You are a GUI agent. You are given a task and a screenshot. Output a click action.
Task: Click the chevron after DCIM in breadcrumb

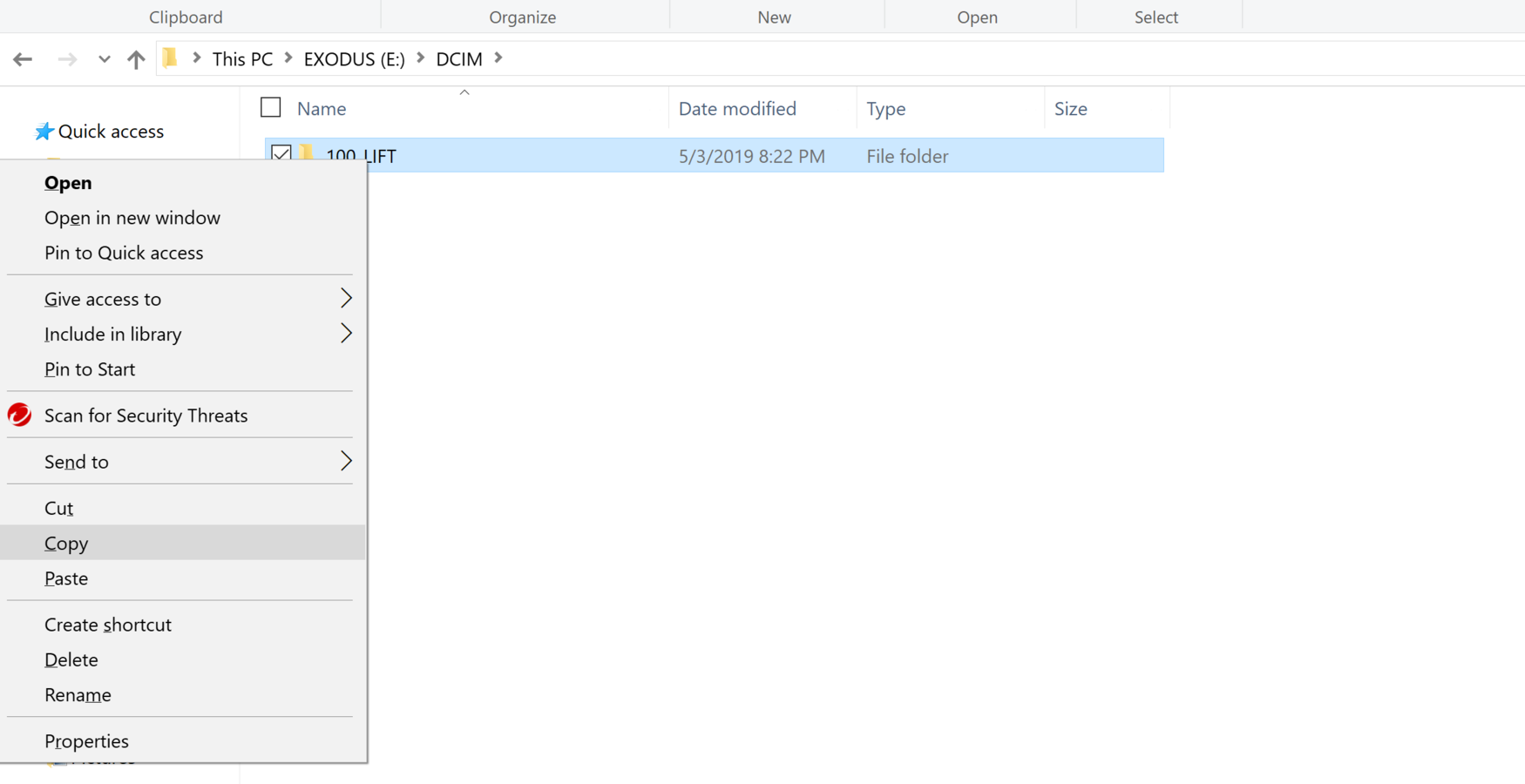point(498,58)
